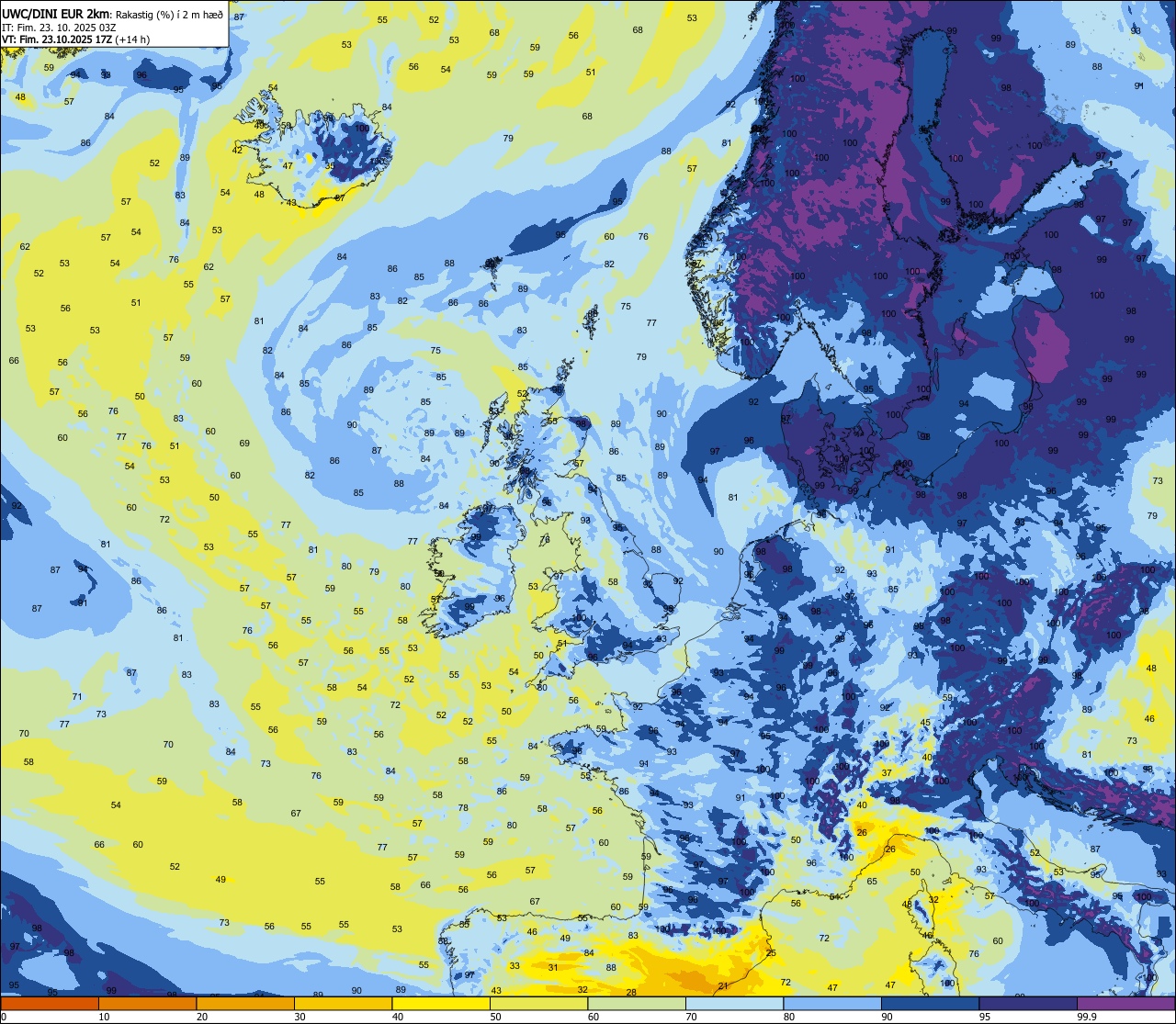The height and width of the screenshot is (1024, 1176).
Task: Click the humidity value '21' on the map
Action: (x=723, y=986)
